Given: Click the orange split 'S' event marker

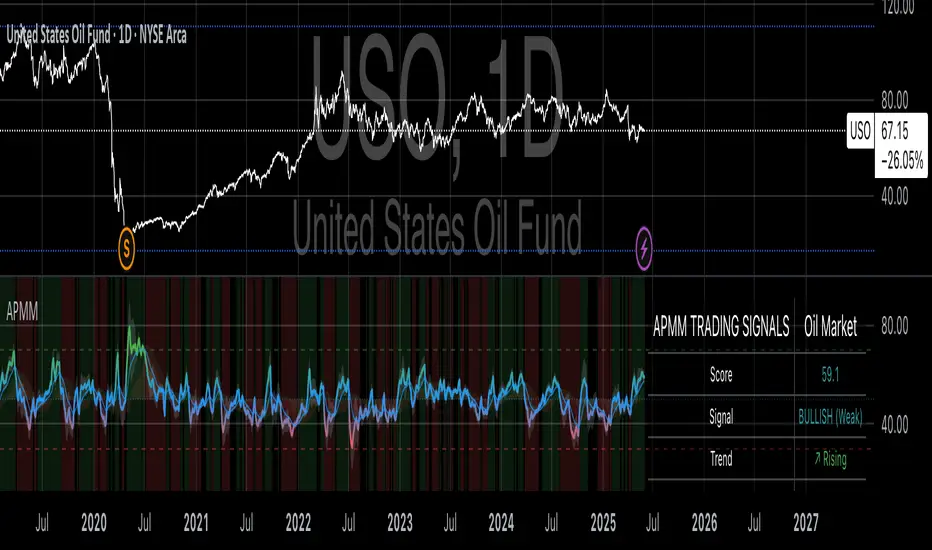Looking at the screenshot, I should coord(127,249).
